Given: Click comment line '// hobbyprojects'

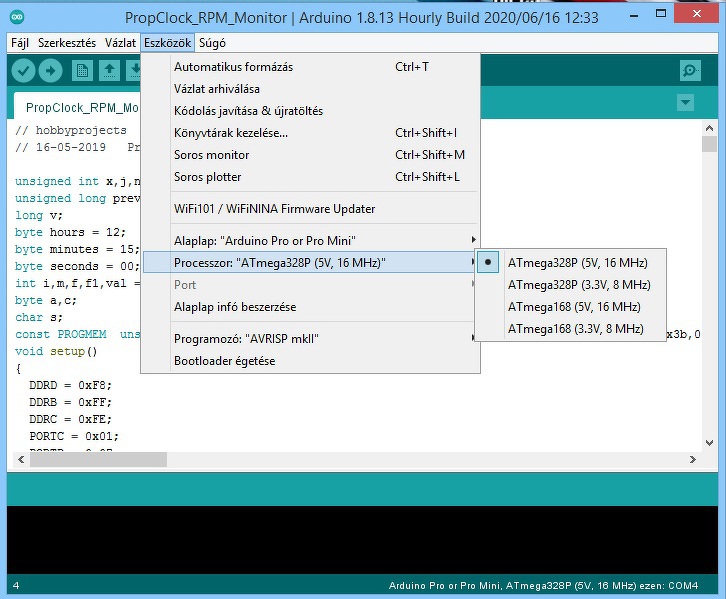Looking at the screenshot, I should (x=70, y=131).
